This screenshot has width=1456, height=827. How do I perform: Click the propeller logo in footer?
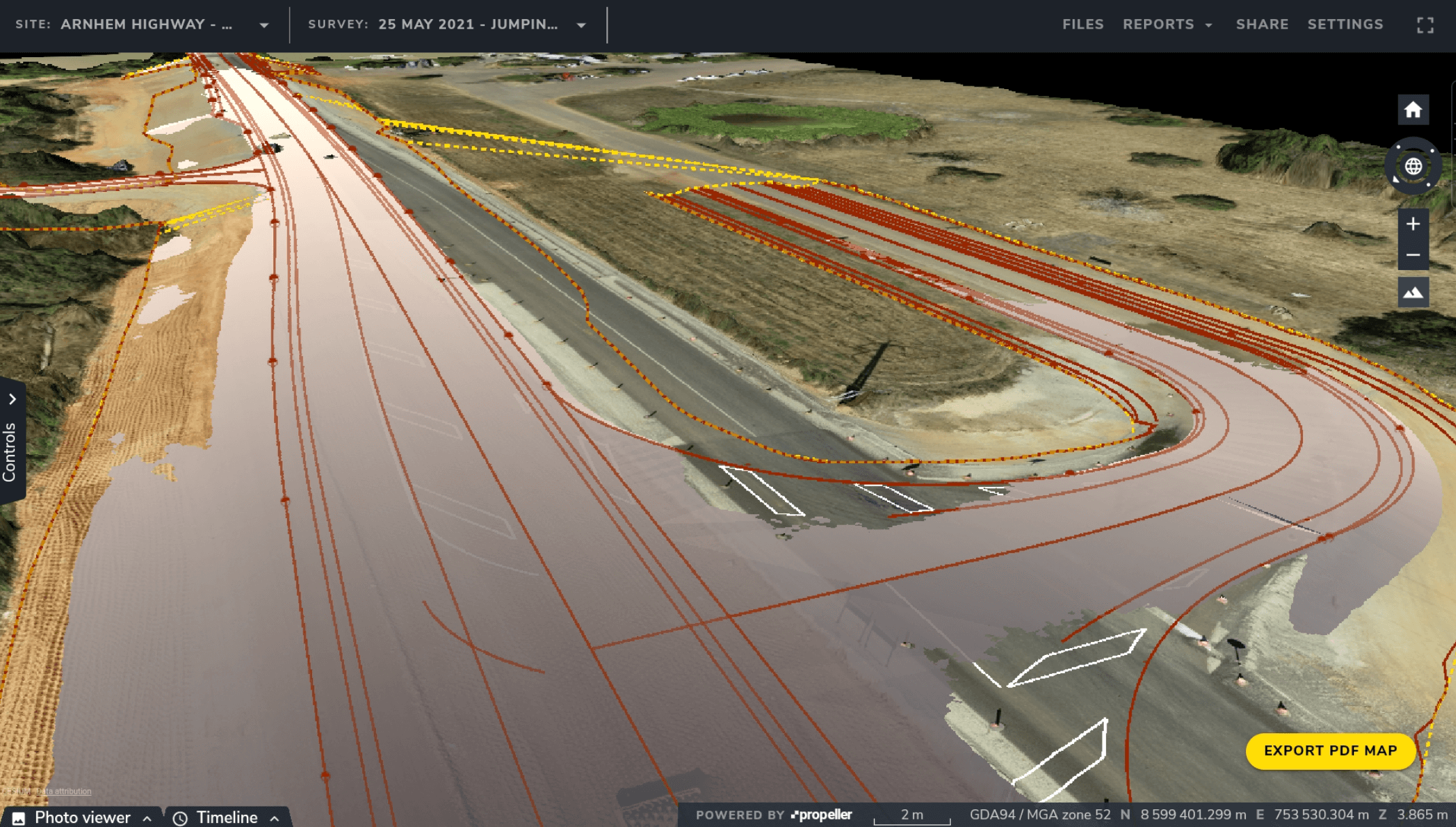tap(821, 814)
